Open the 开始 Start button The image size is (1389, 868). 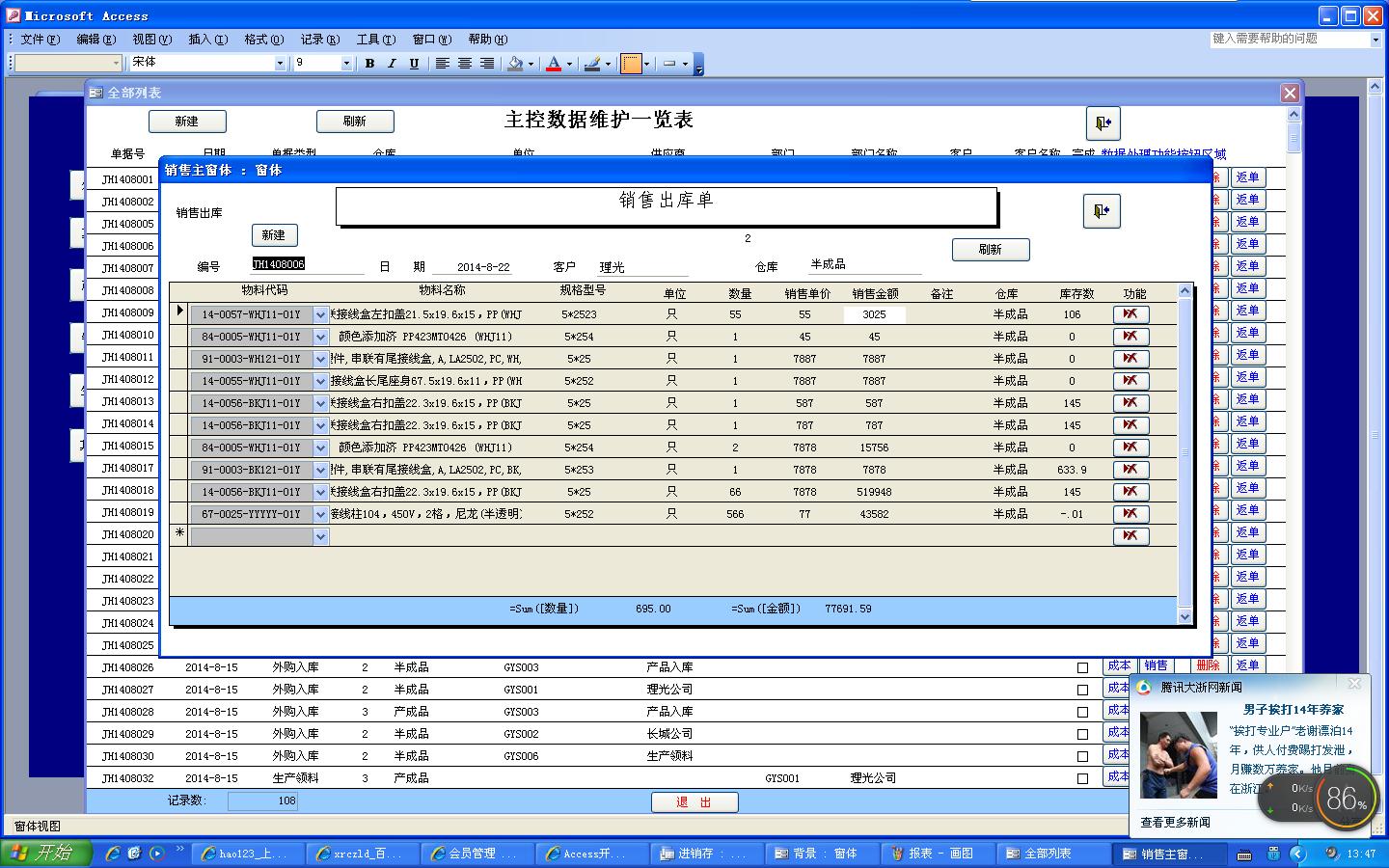click(x=46, y=854)
